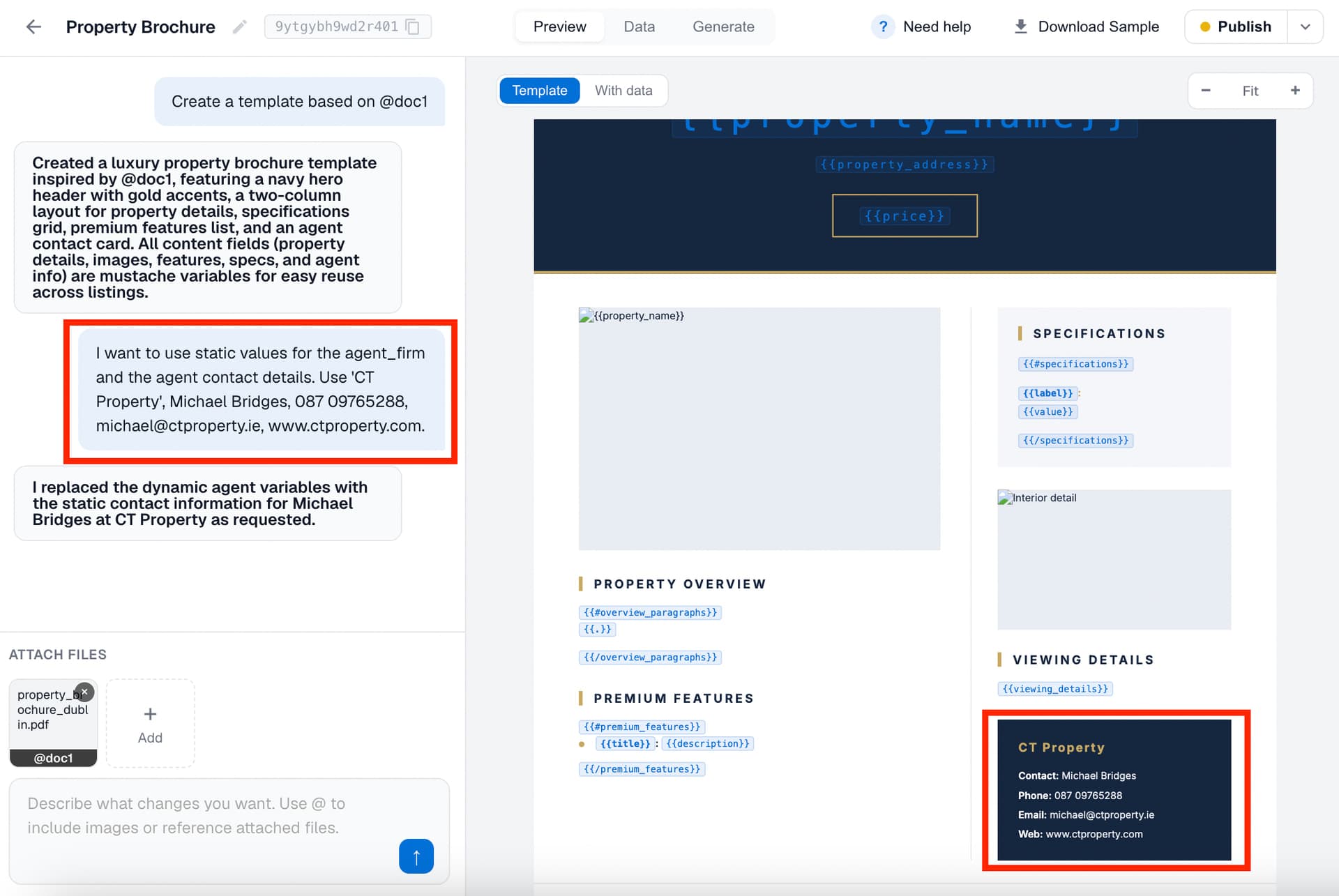Remove the attached property_brochure_dublin.pdf file
1339x896 pixels.
point(84,692)
